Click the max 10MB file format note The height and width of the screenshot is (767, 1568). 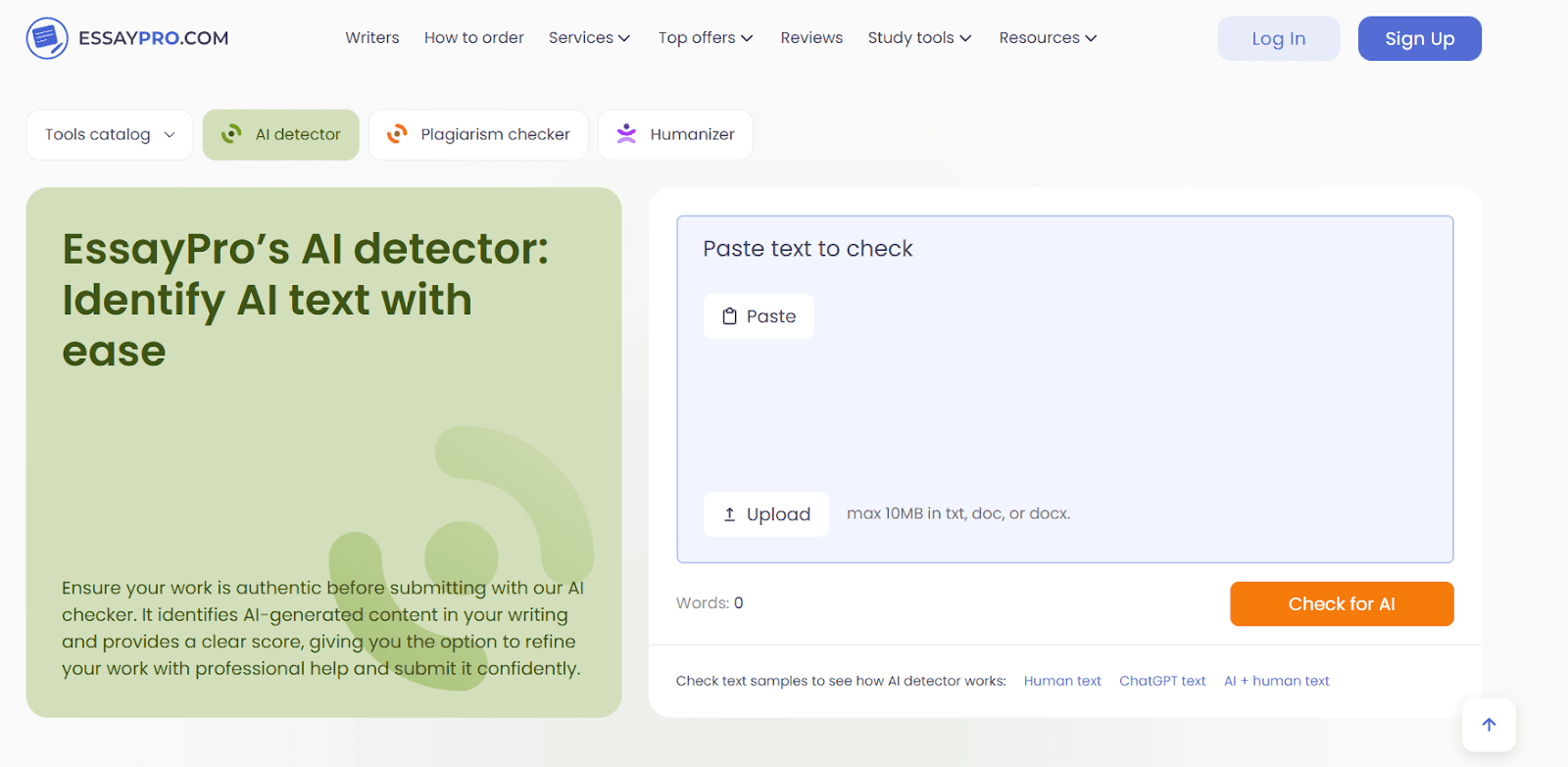click(x=958, y=513)
